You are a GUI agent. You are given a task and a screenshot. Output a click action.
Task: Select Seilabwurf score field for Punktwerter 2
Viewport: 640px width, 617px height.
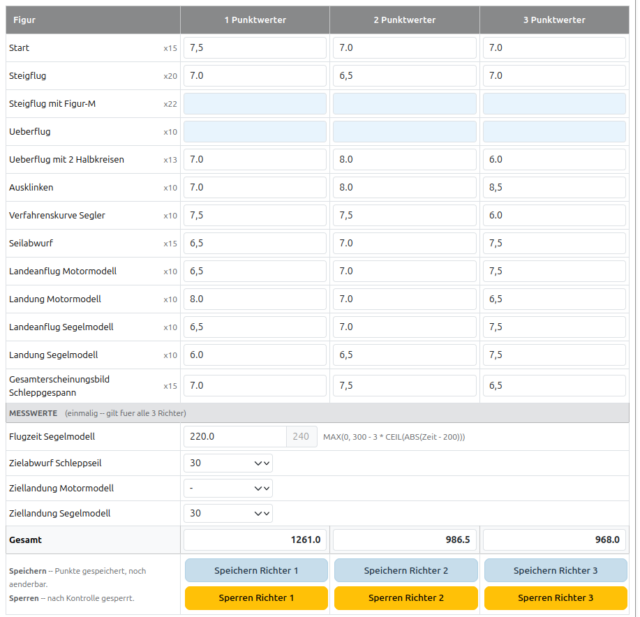coord(405,243)
